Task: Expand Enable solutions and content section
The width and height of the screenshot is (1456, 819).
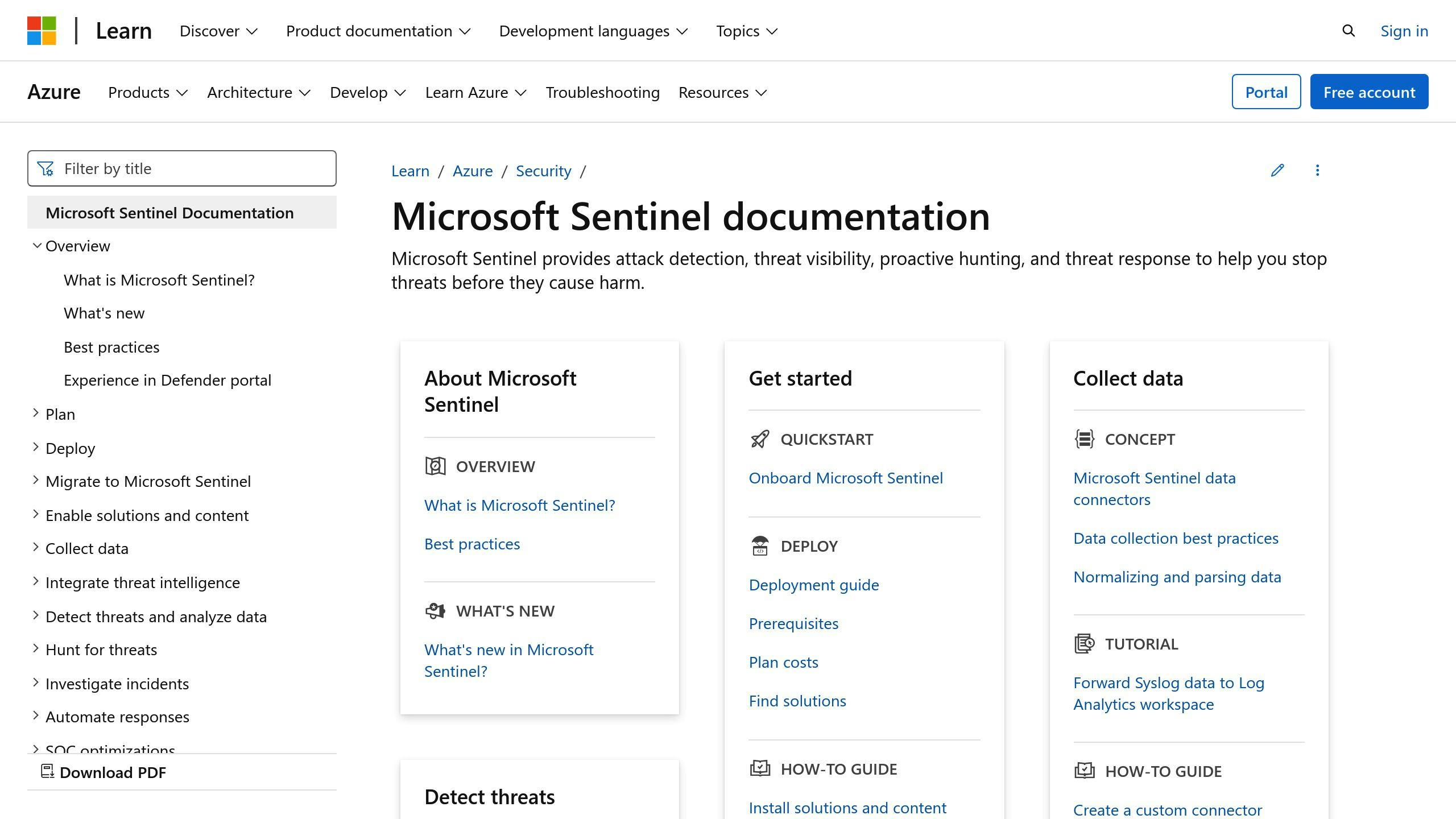Action: 35,514
